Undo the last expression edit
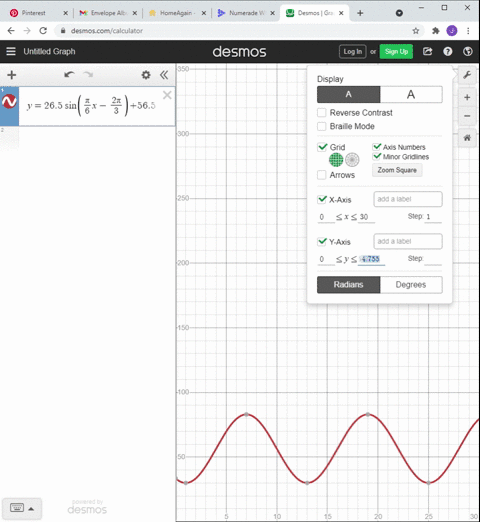Viewport: 480px width, 522px height. pyautogui.click(x=69, y=75)
